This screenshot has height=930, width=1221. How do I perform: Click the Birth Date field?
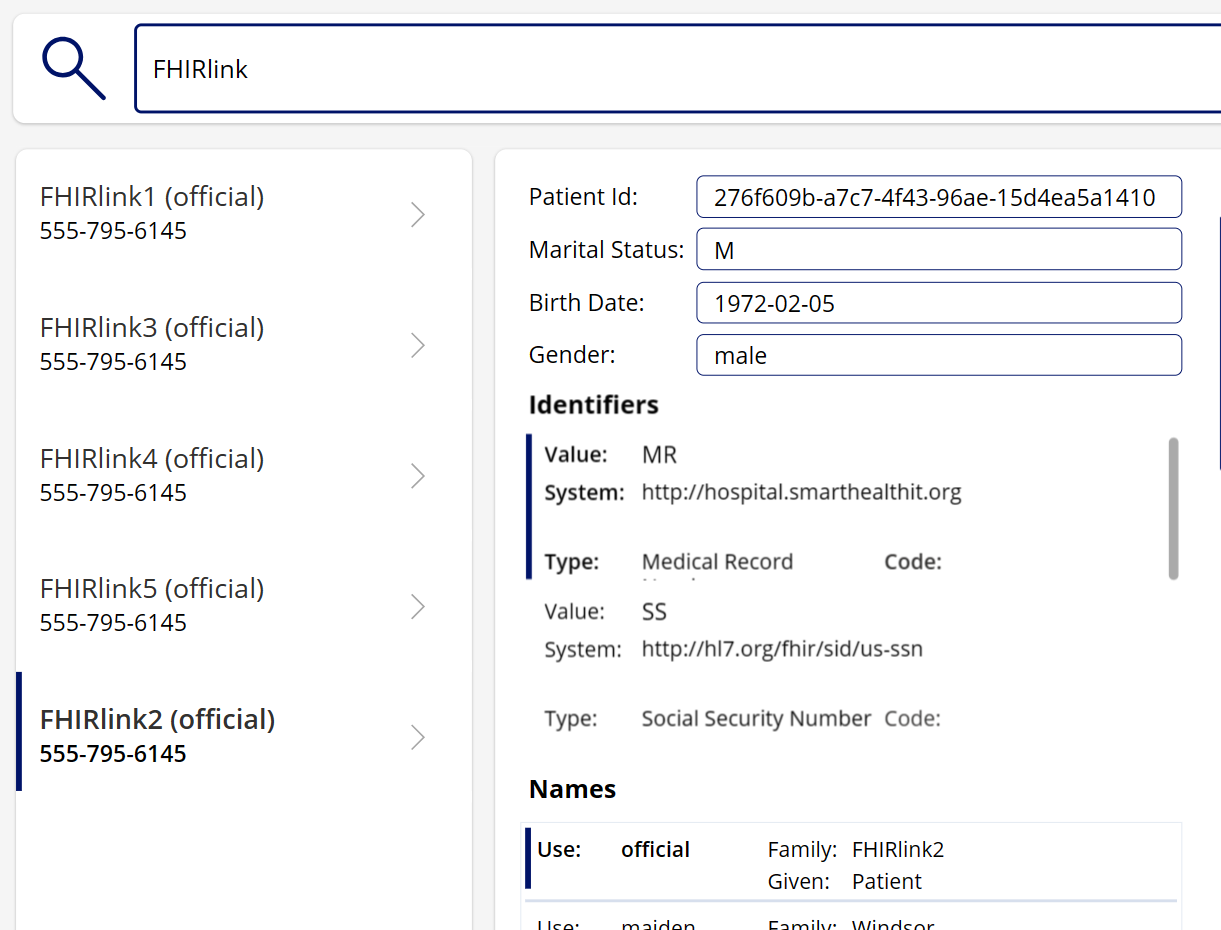pos(939,302)
